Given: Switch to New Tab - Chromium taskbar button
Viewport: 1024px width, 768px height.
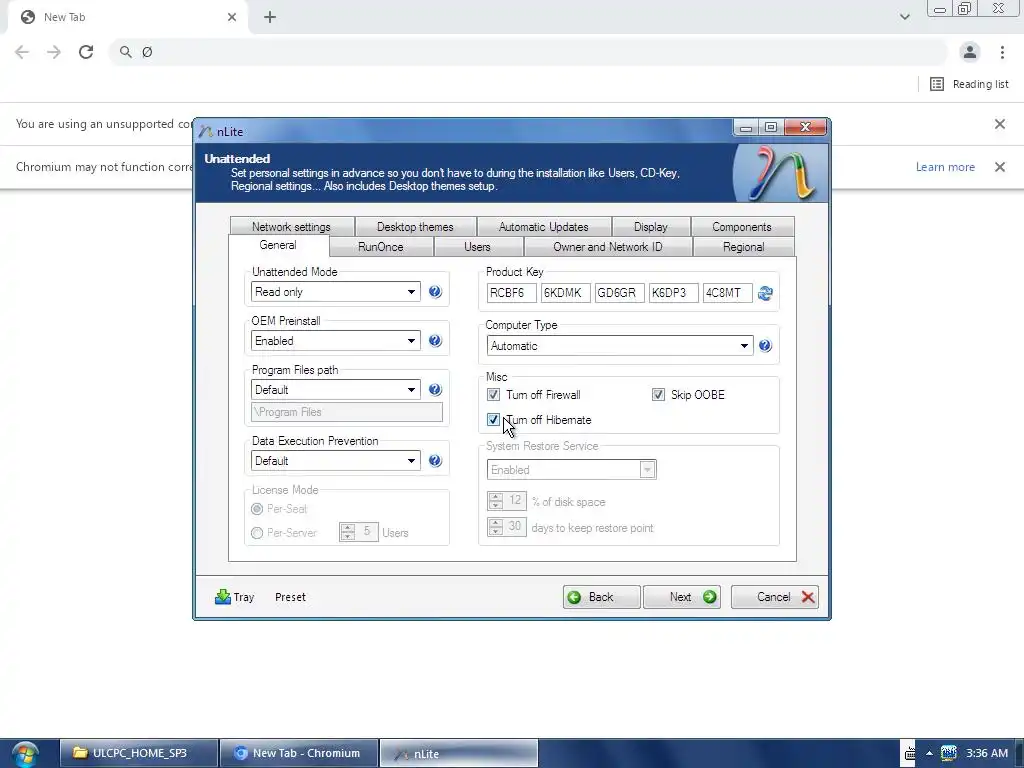Looking at the screenshot, I should click(299, 754).
